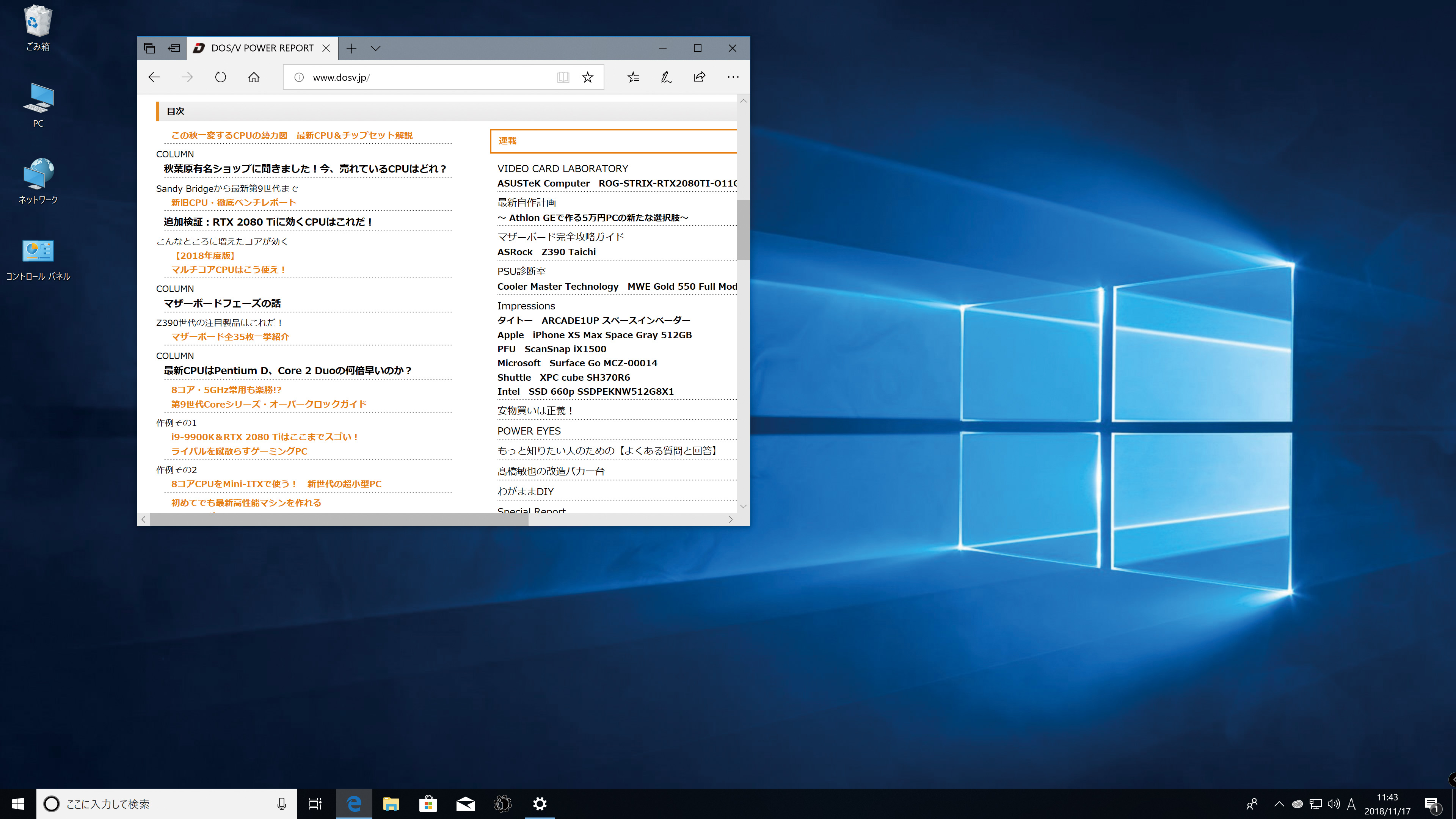Show hidden system tray icons
The image size is (1456, 819).
[x=1279, y=804]
